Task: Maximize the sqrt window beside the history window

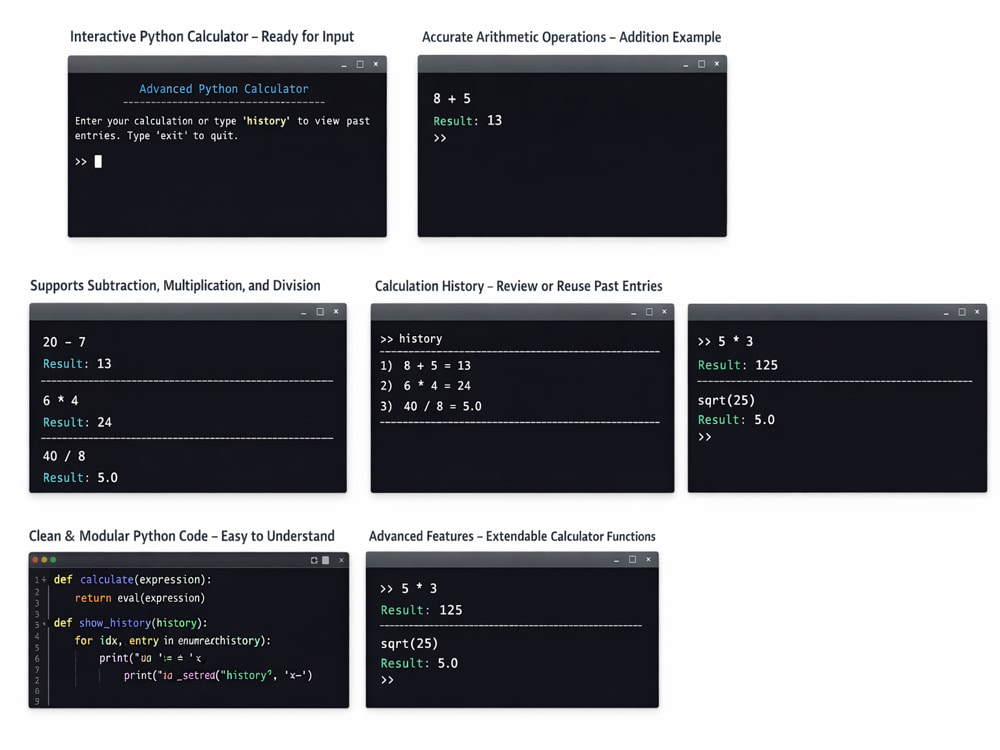Action: [x=962, y=311]
